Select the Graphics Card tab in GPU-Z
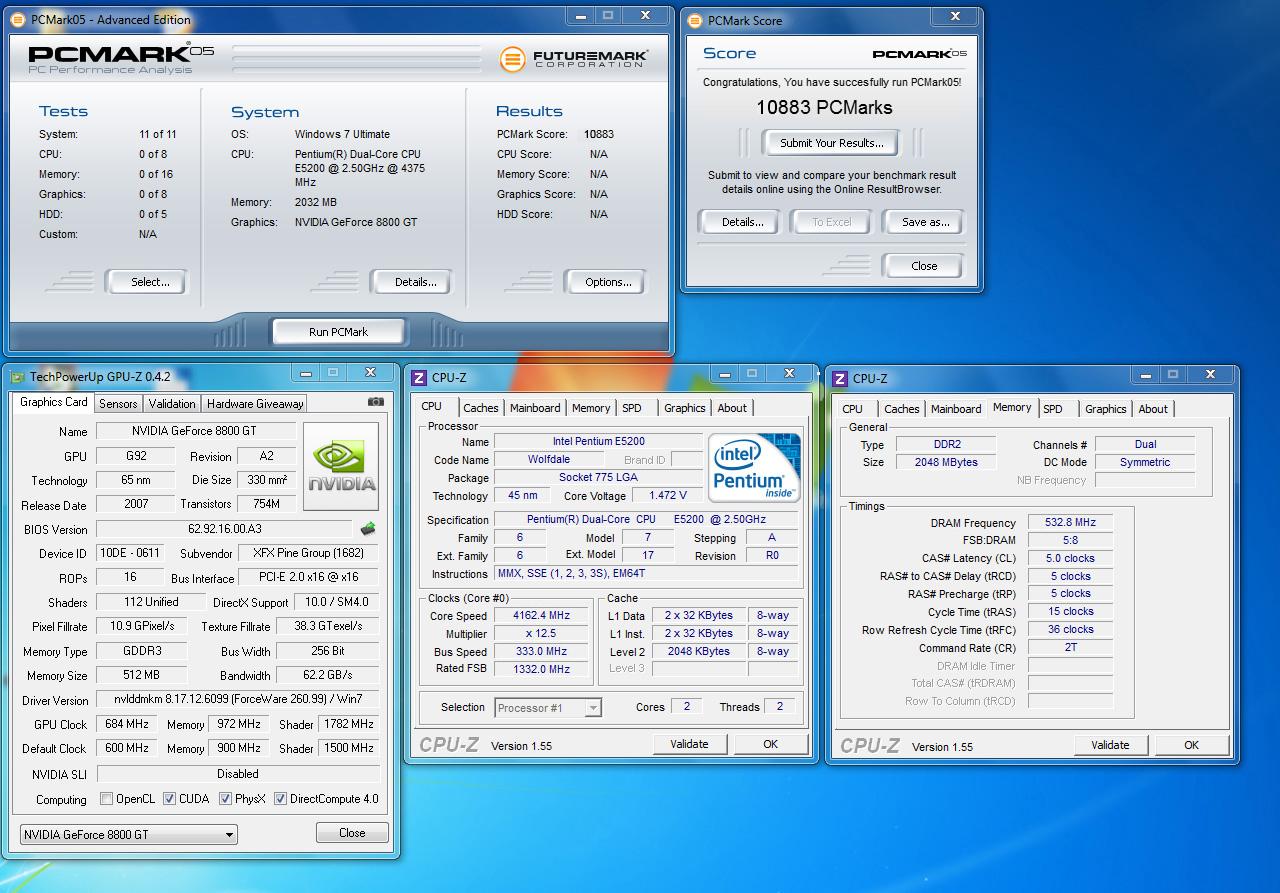 54,402
